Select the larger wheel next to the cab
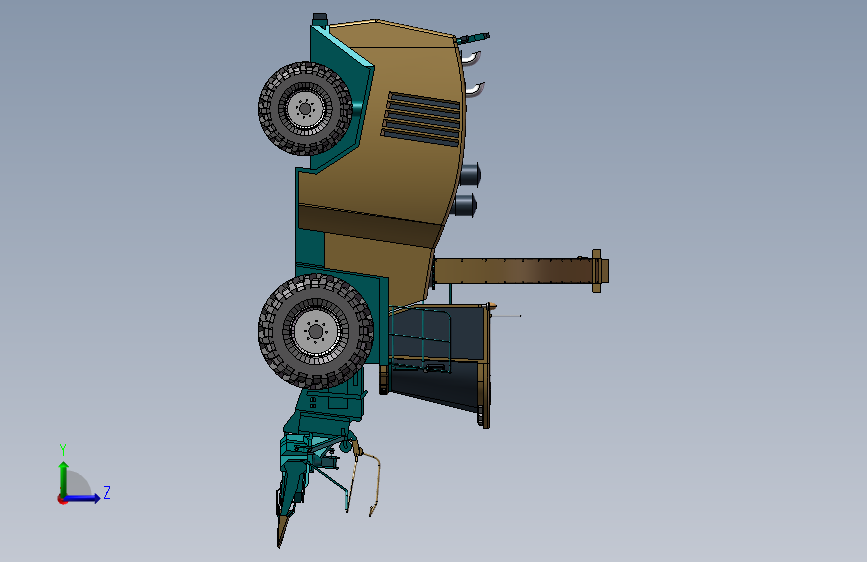The width and height of the screenshot is (867, 562). [x=316, y=331]
